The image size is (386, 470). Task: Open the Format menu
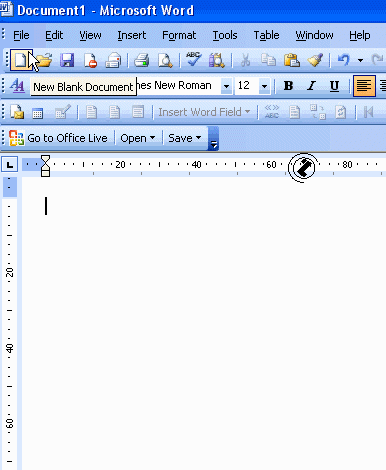[x=179, y=35]
